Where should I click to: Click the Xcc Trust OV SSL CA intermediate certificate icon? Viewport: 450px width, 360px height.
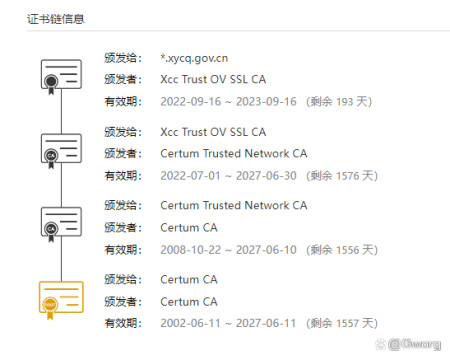[61, 151]
